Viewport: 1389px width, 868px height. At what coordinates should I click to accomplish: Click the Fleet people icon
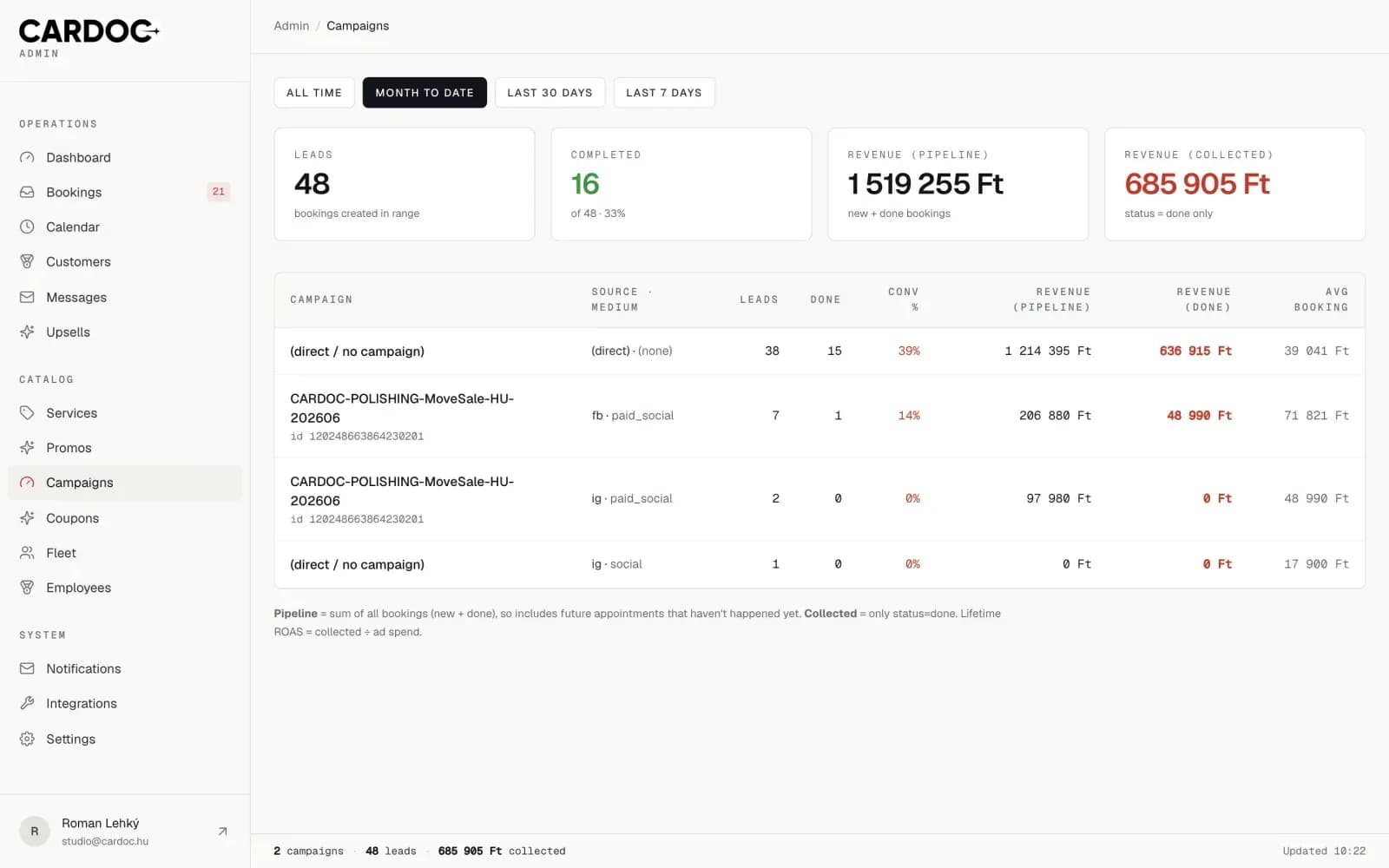pyautogui.click(x=27, y=553)
